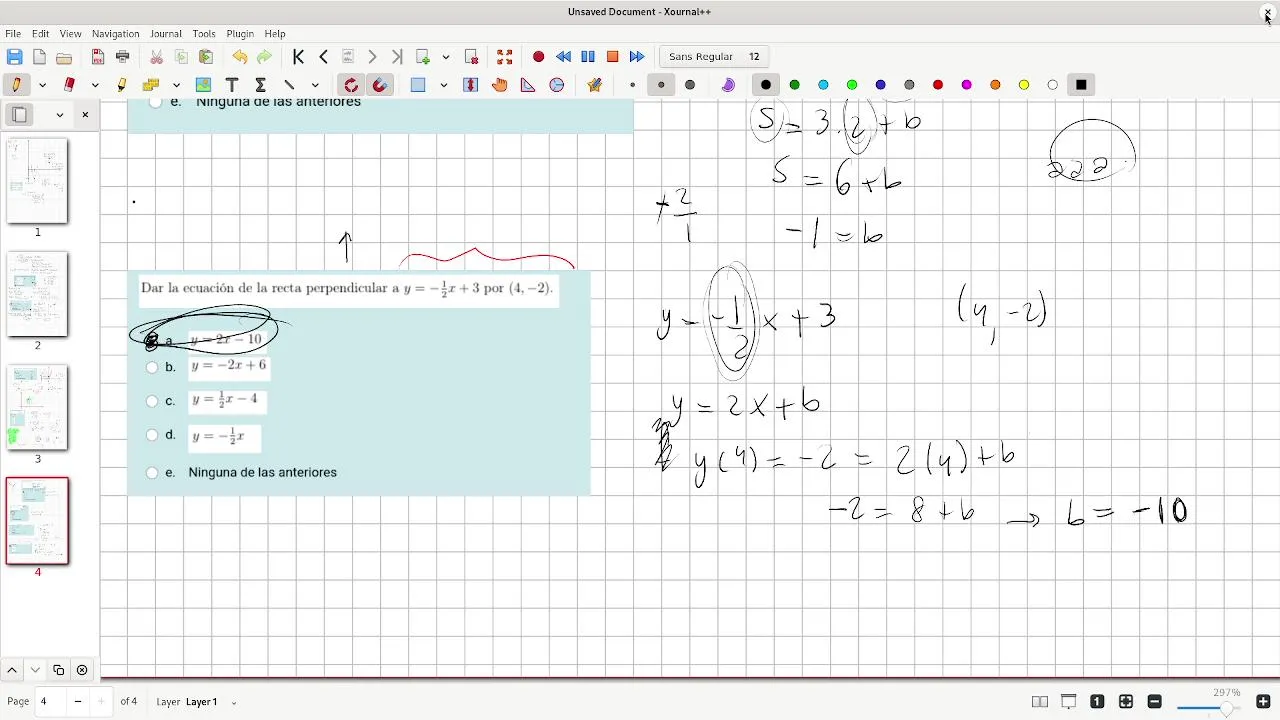Redo the last action
This screenshot has height=720, width=1280.
click(264, 57)
